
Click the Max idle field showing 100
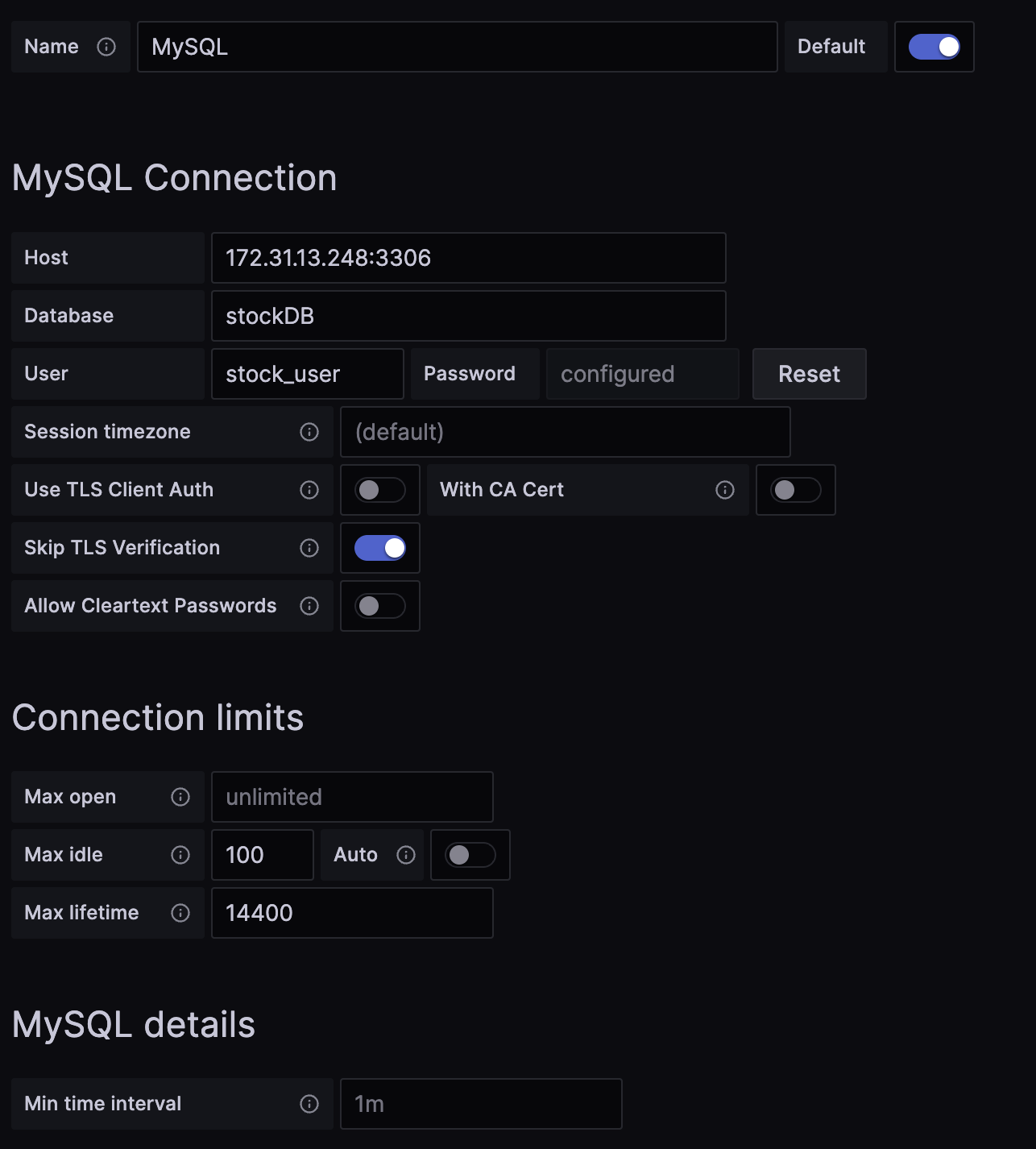pyautogui.click(x=263, y=855)
